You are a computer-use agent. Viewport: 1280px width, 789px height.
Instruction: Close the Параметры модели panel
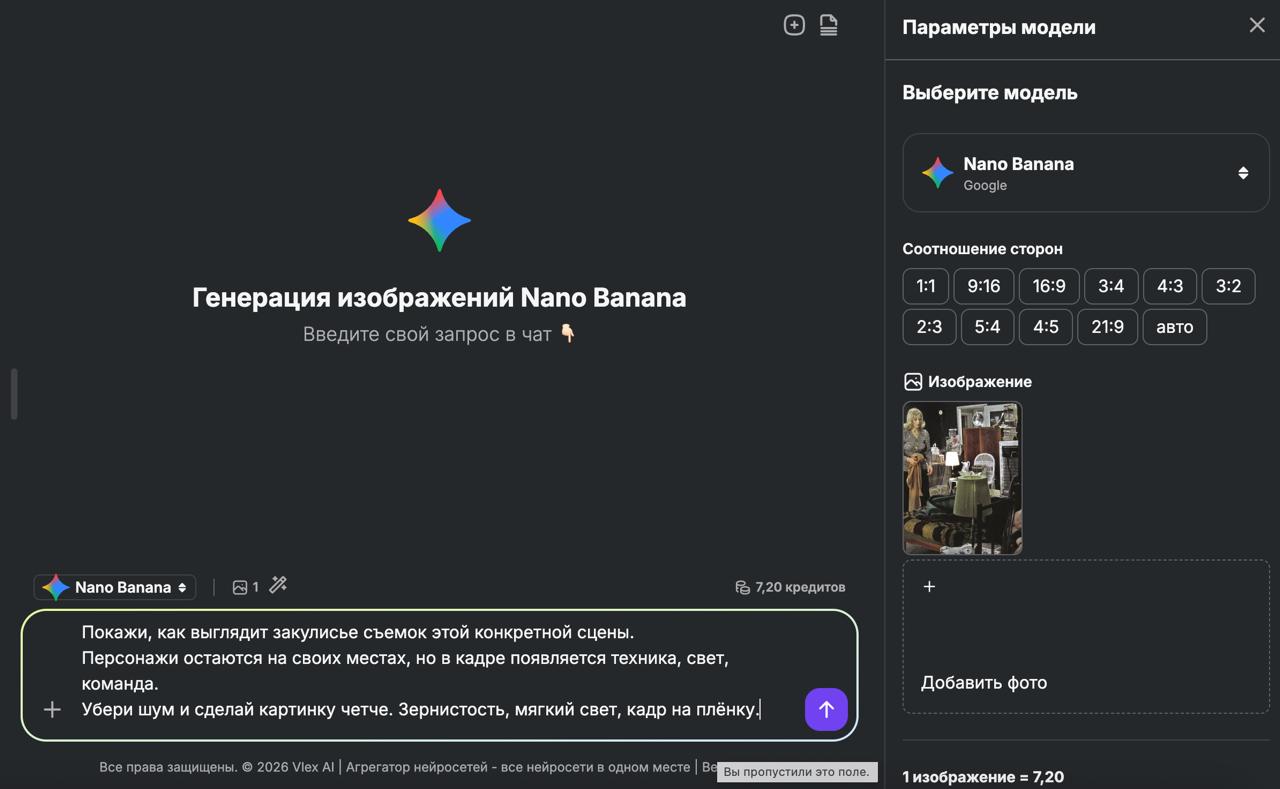[x=1256, y=25]
